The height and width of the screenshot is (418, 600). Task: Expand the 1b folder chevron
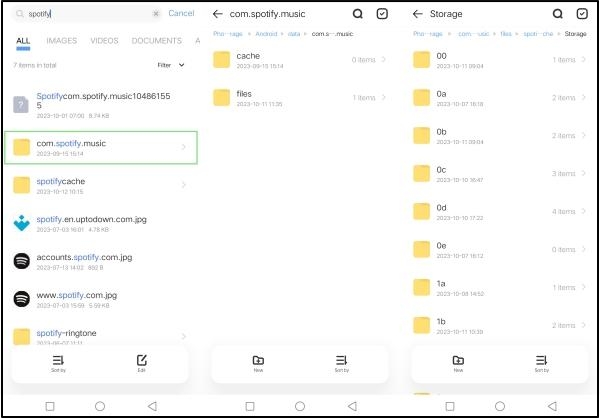pyautogui.click(x=584, y=325)
